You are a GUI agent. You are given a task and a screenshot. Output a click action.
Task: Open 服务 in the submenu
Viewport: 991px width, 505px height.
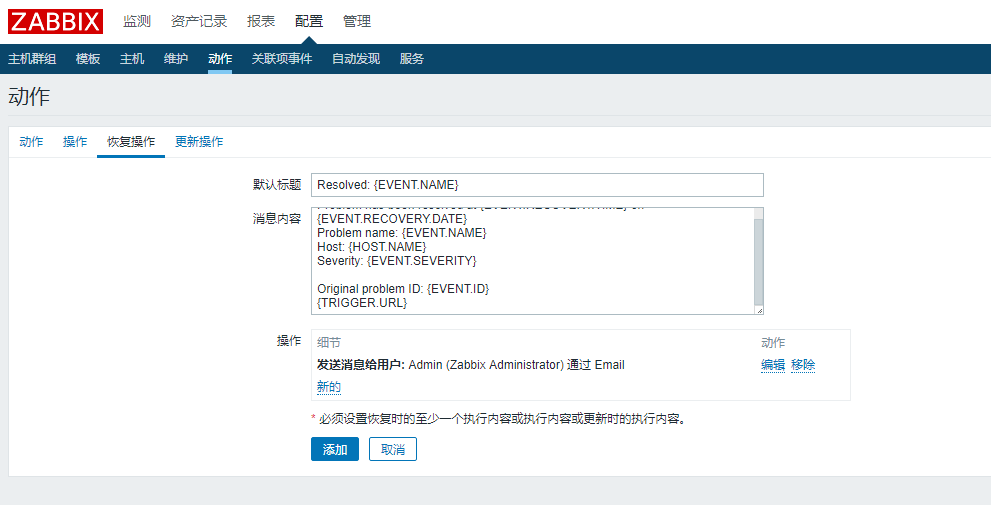coord(412,59)
